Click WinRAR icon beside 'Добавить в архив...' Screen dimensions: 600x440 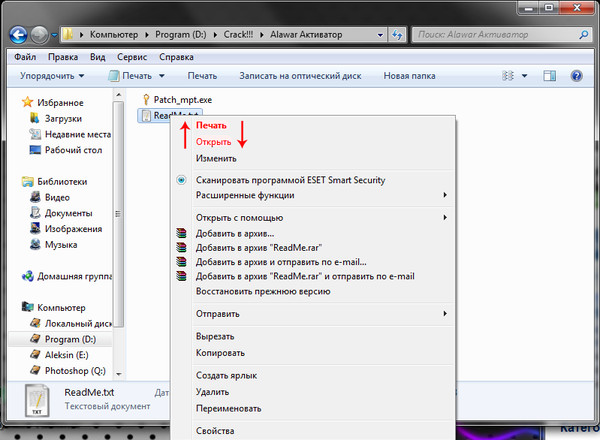[181, 233]
